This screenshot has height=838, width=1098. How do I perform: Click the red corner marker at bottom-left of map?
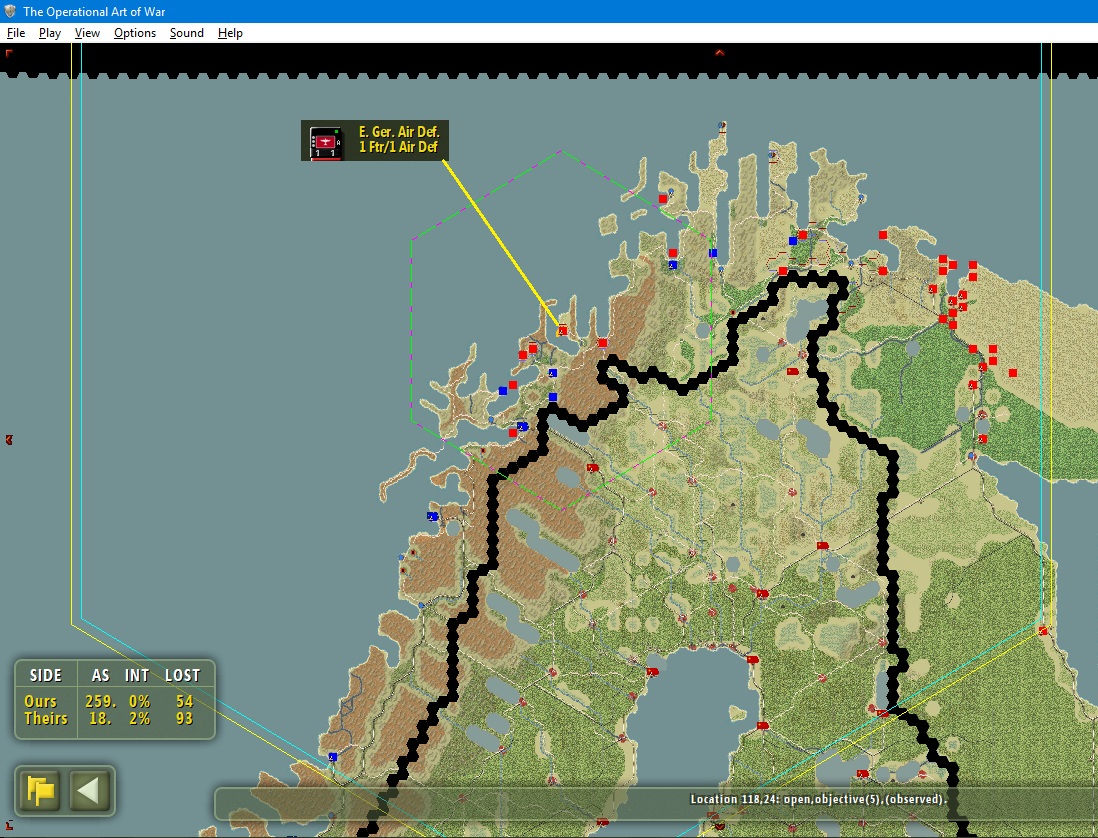point(8,825)
